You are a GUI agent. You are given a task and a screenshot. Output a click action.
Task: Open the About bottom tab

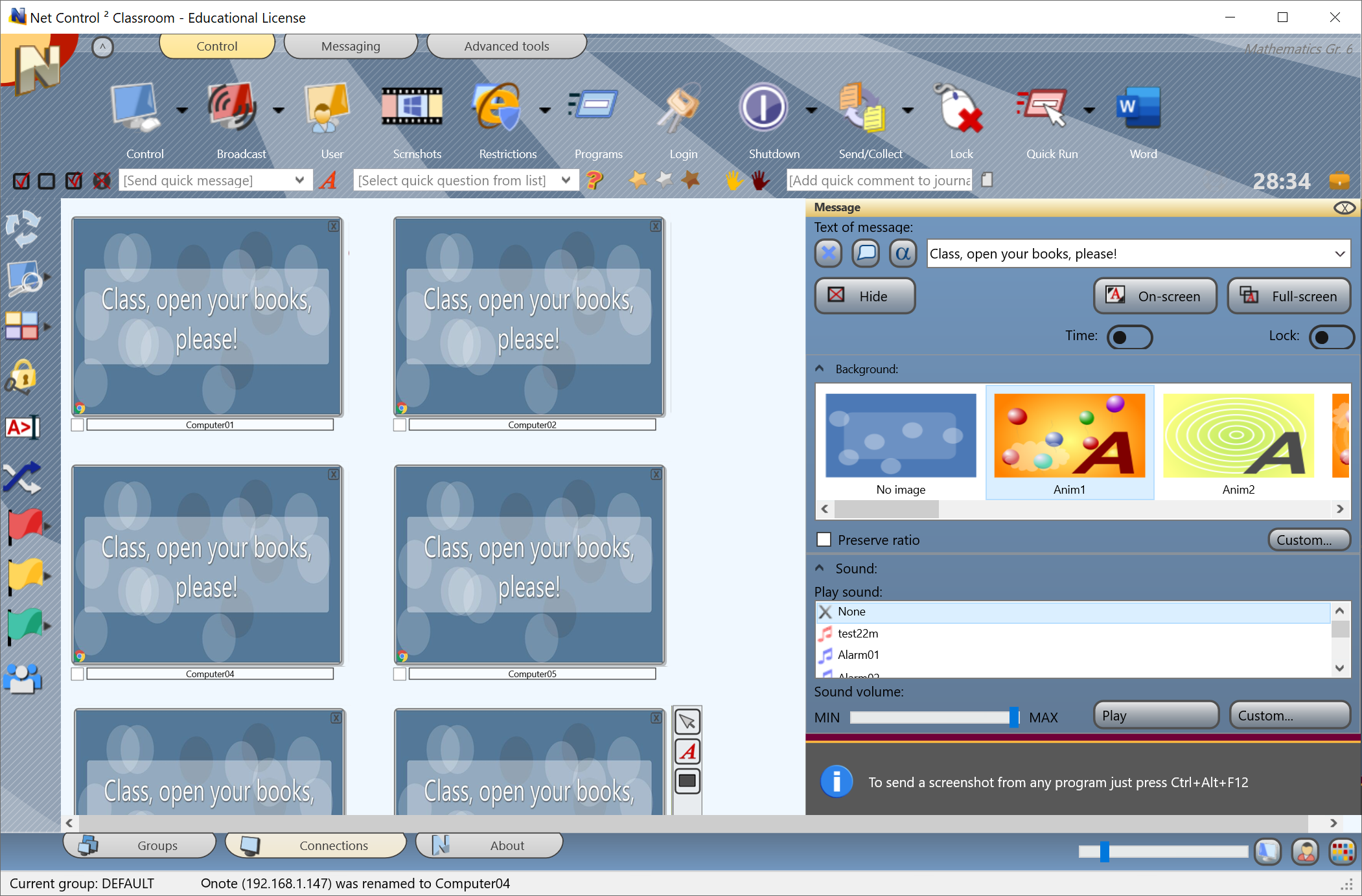click(x=489, y=845)
